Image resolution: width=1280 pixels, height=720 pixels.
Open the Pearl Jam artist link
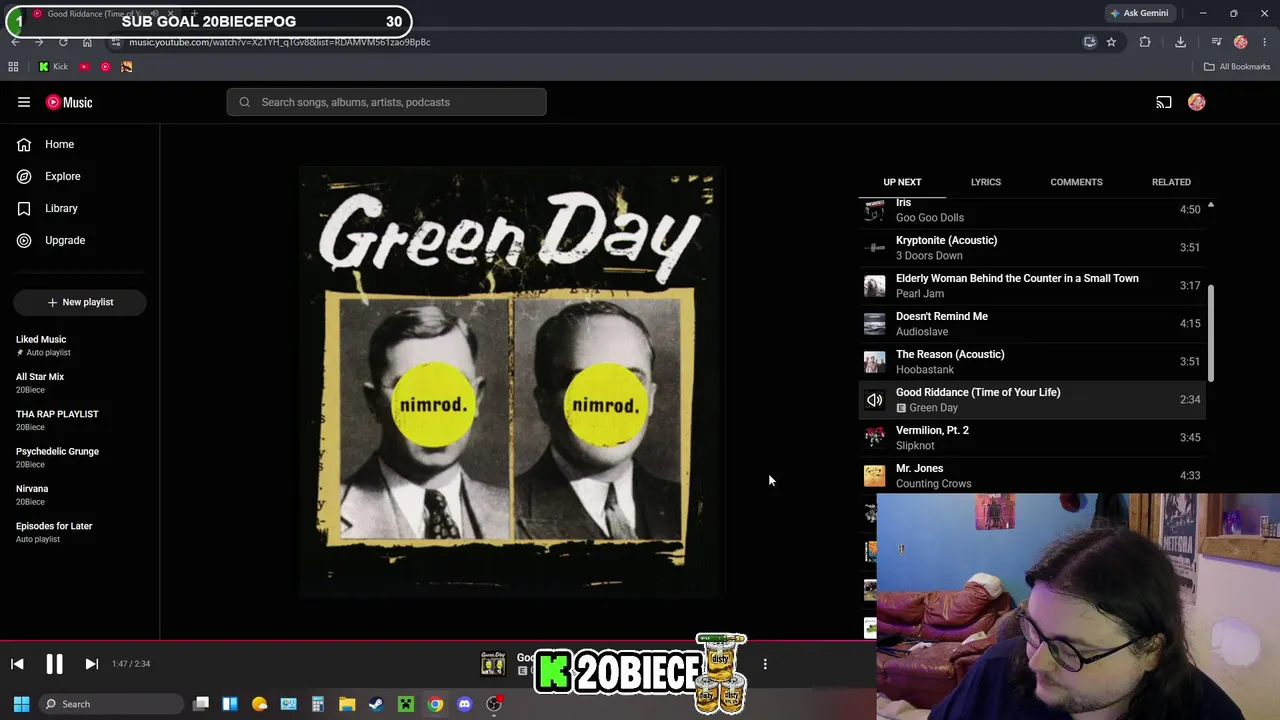click(x=920, y=293)
